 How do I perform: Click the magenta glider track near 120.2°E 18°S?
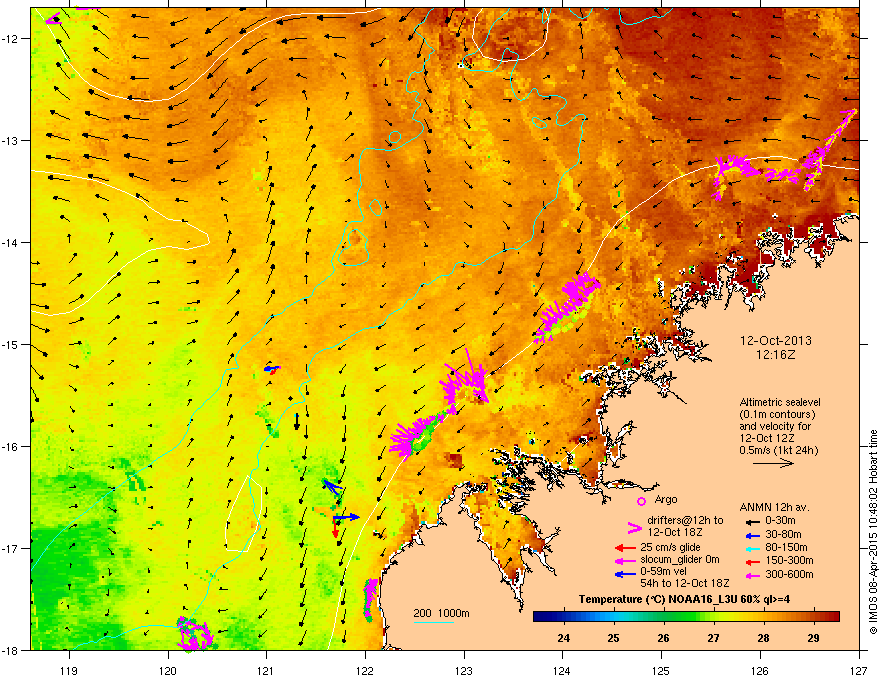[x=194, y=633]
